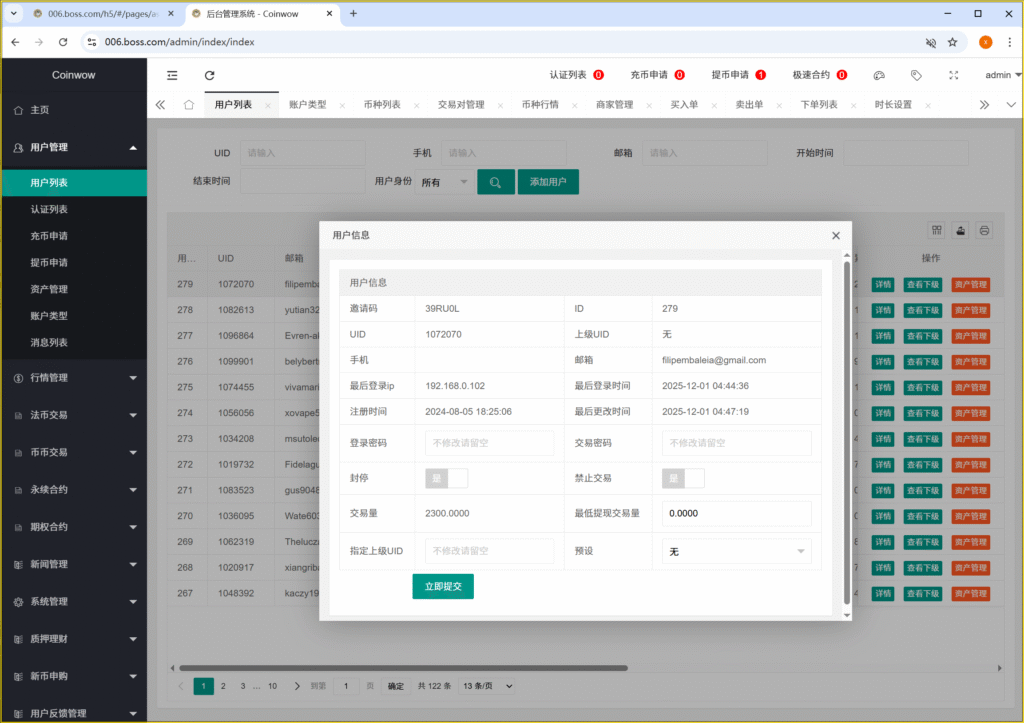This screenshot has height=723, width=1024.
Task: Open the 用户身份 dropdown filter
Action: [x=445, y=182]
